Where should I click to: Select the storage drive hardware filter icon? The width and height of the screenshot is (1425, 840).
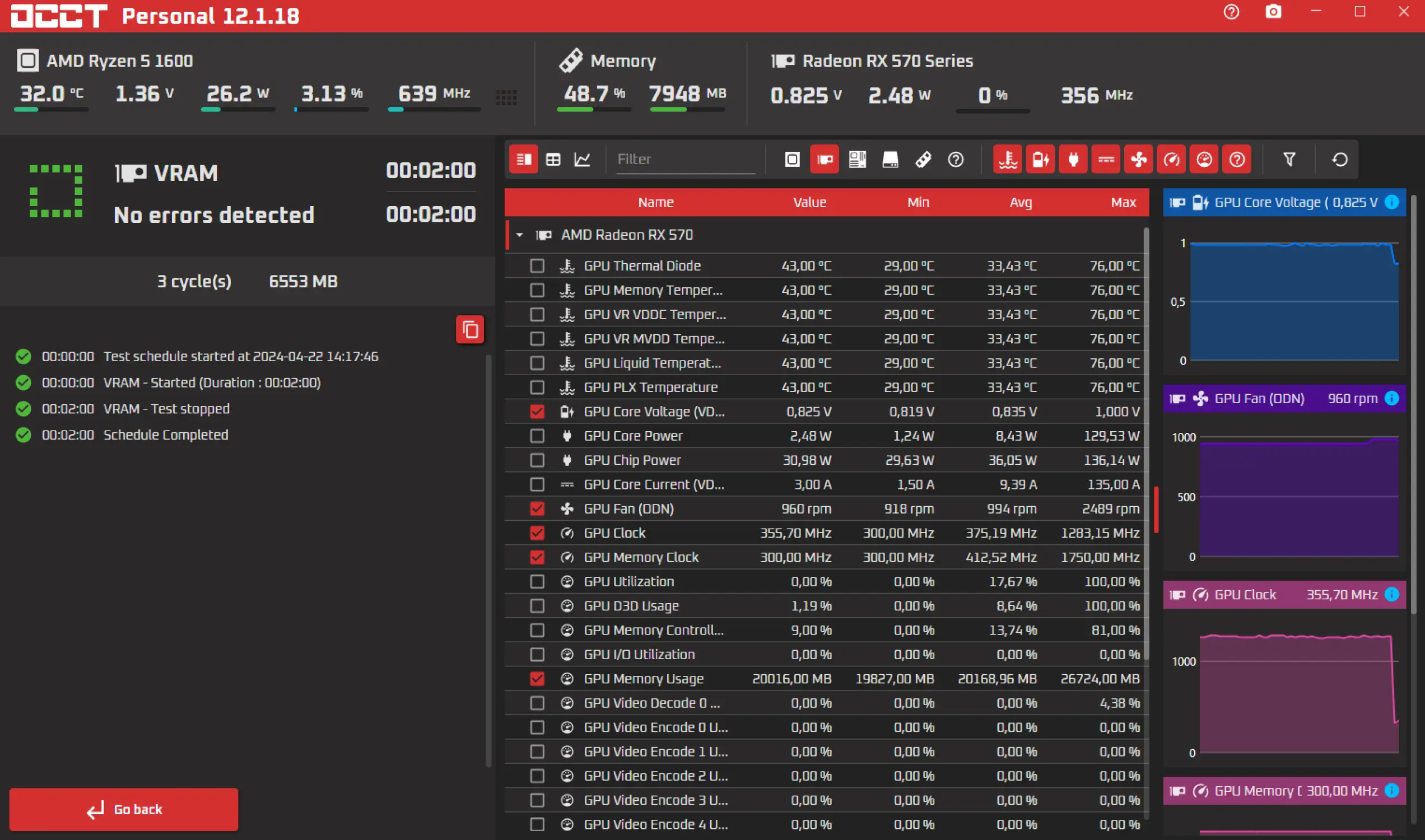tap(890, 160)
